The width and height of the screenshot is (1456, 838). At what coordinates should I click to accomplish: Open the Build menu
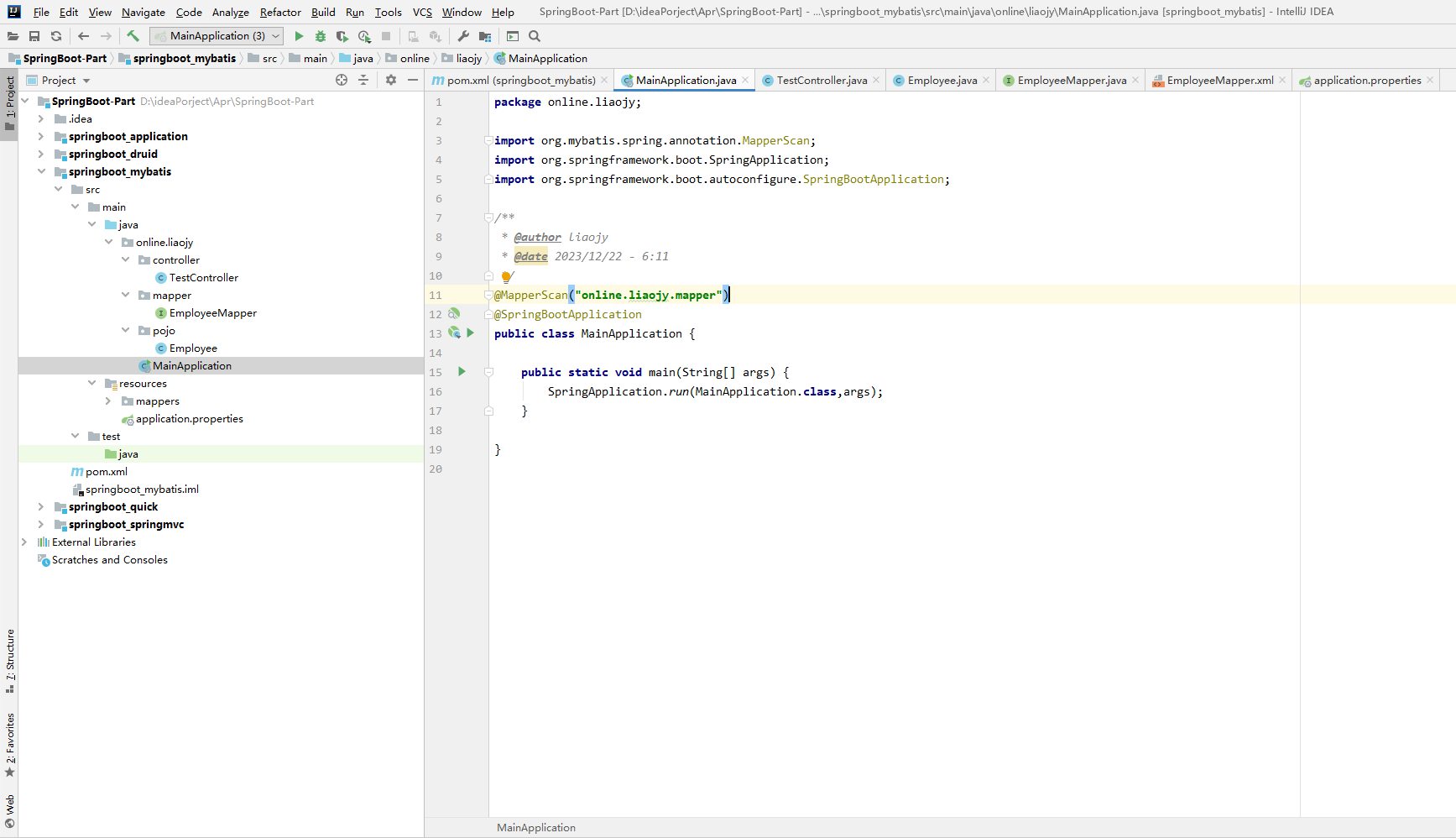[x=323, y=12]
